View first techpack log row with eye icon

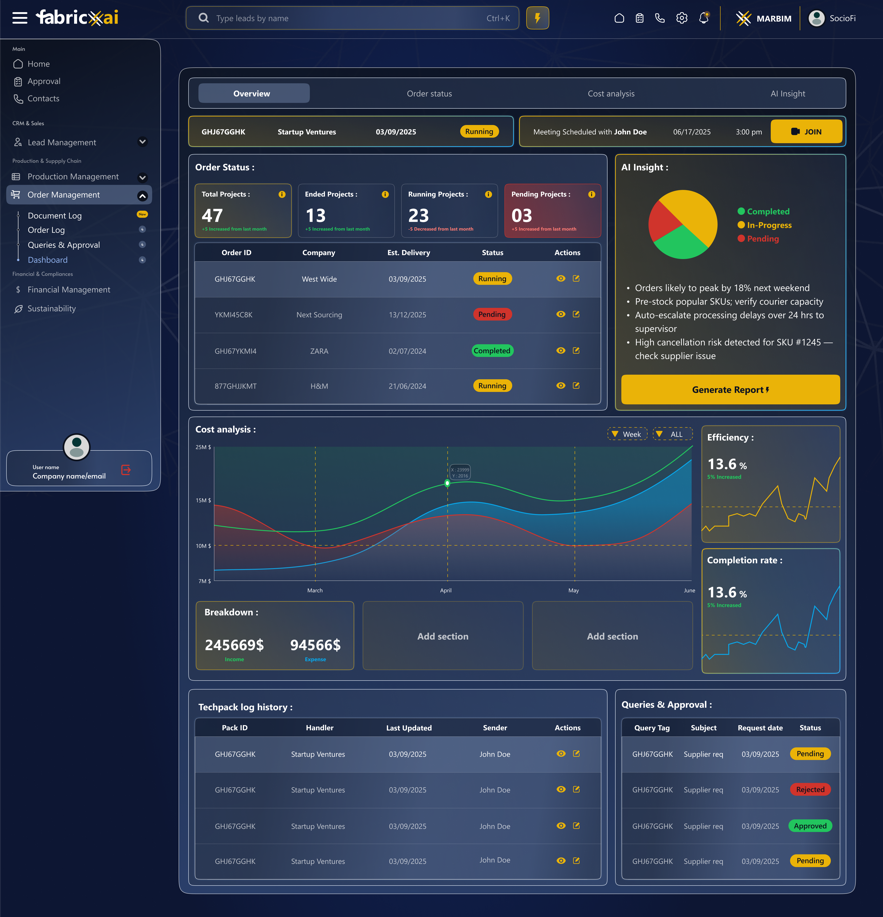tap(561, 754)
